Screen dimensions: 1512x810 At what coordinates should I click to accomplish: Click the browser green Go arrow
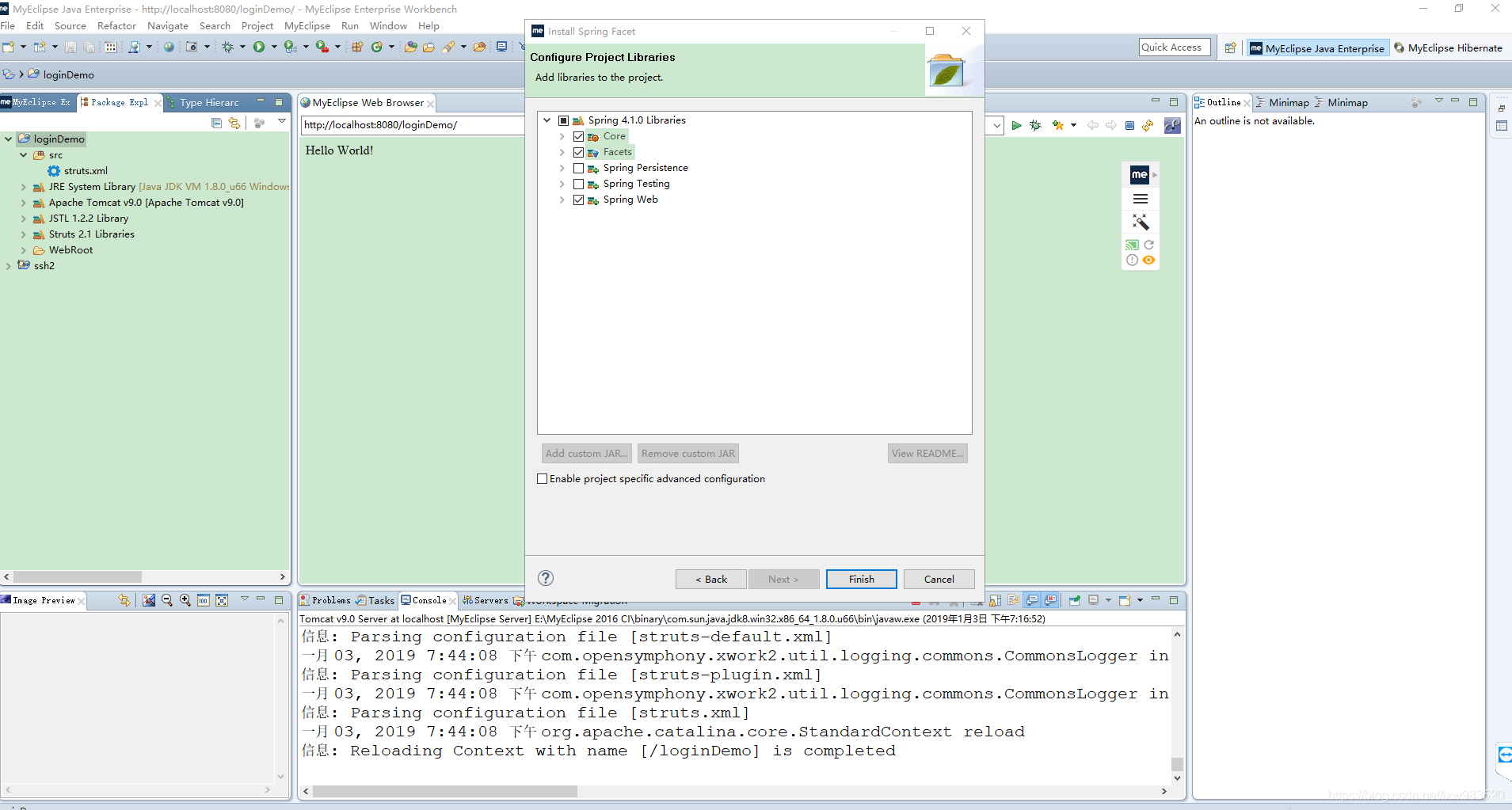tap(1016, 125)
